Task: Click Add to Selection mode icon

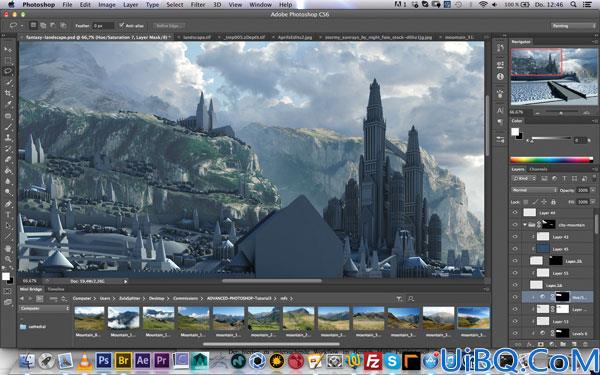Action: point(43,26)
